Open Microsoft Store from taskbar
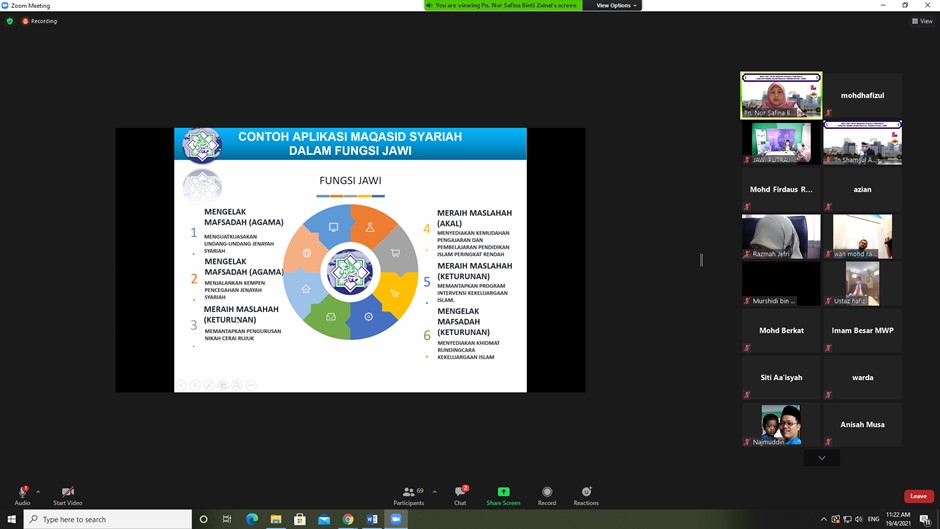 pyautogui.click(x=300, y=519)
